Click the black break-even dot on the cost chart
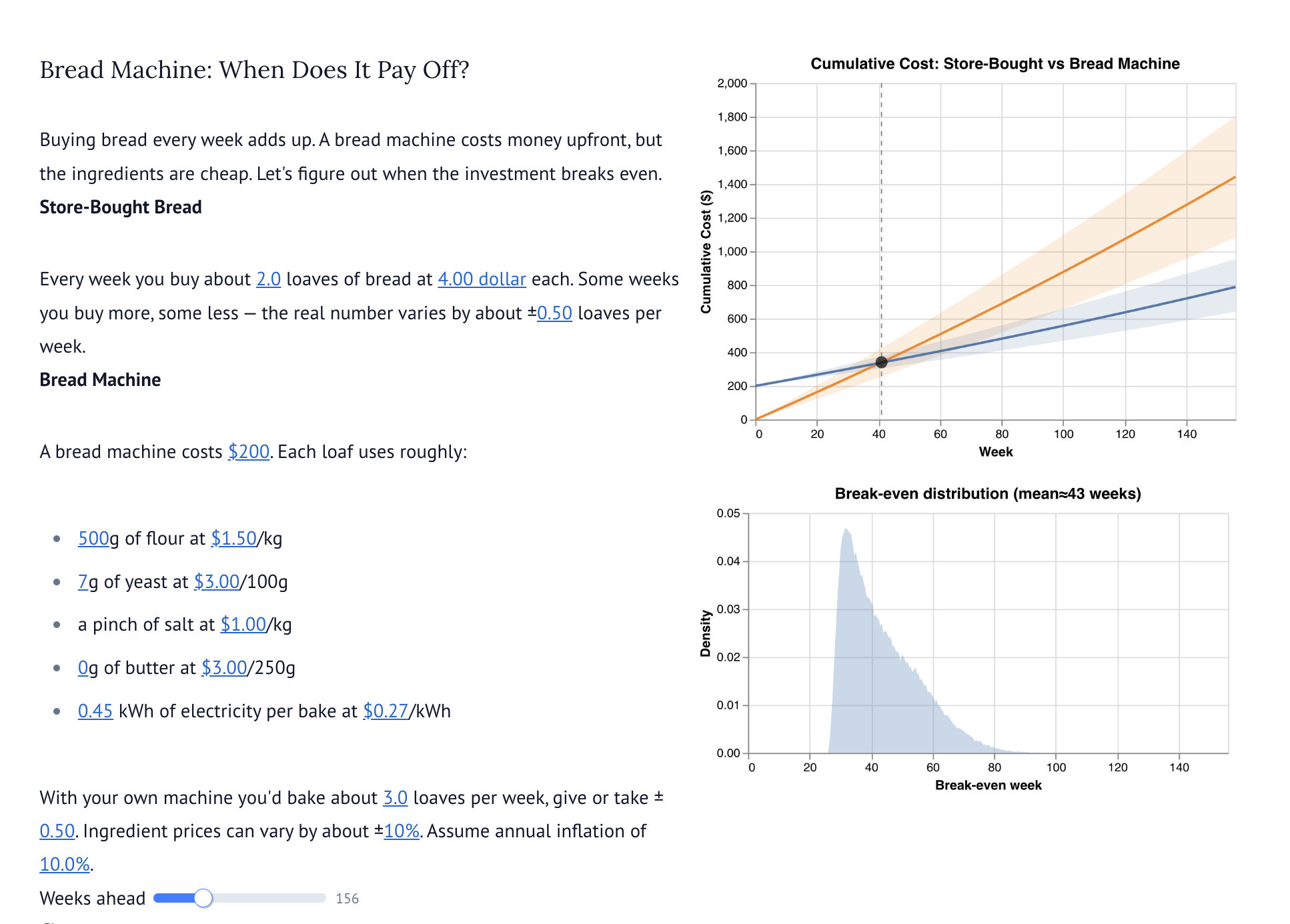 point(881,363)
